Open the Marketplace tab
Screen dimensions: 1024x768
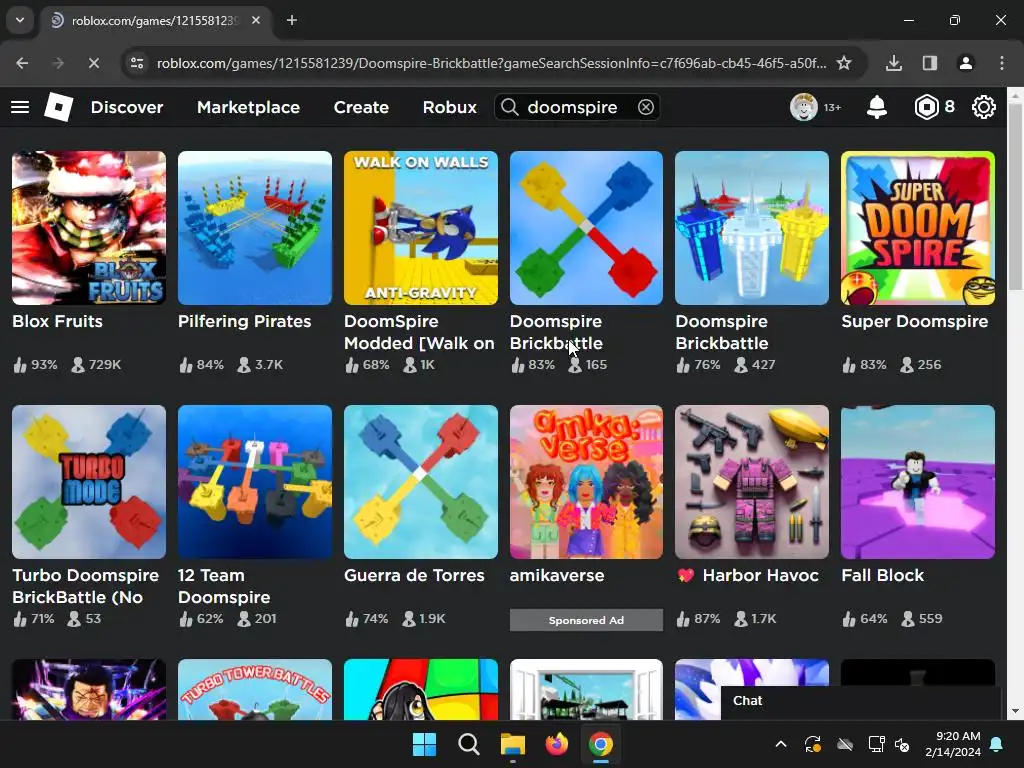tap(248, 107)
